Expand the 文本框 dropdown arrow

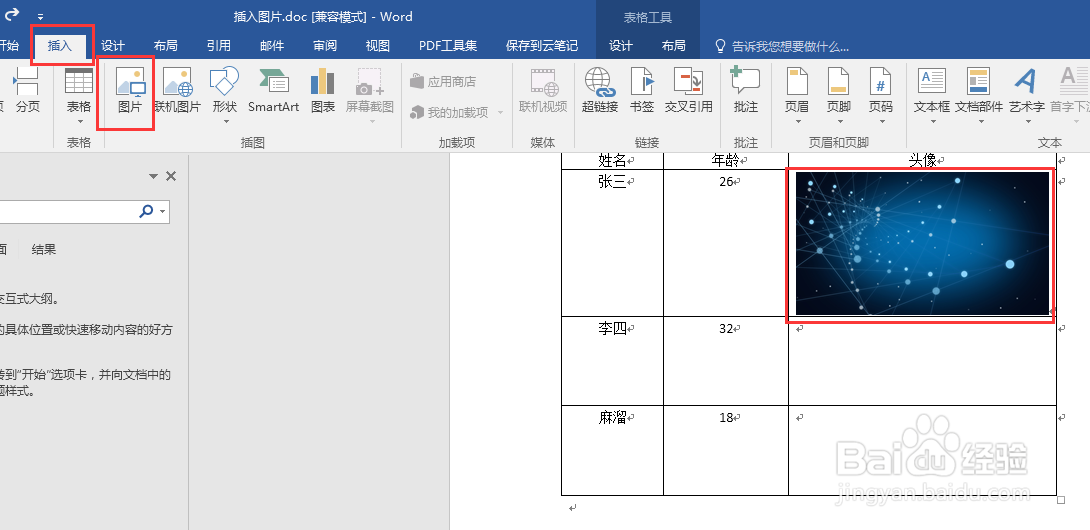(x=932, y=122)
